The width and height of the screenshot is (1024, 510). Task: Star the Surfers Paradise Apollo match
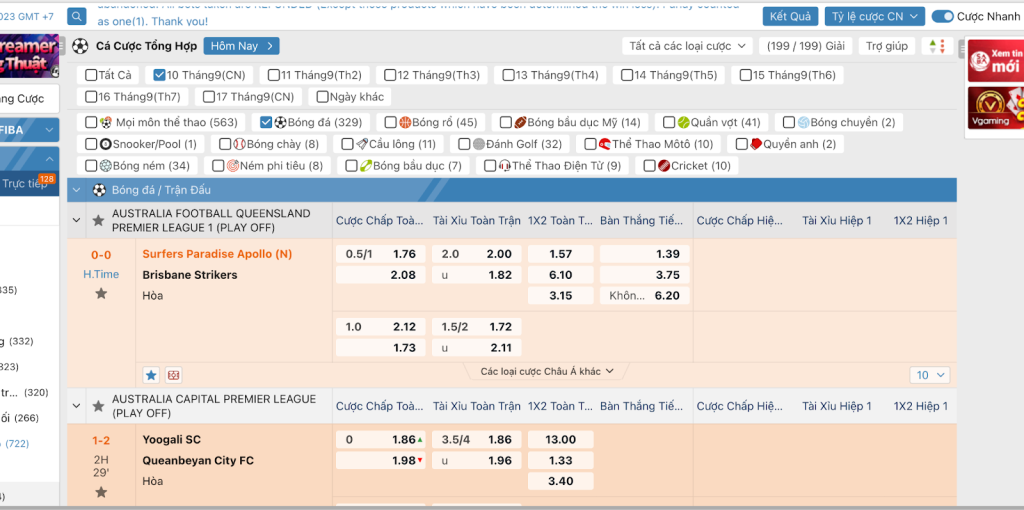tap(101, 293)
